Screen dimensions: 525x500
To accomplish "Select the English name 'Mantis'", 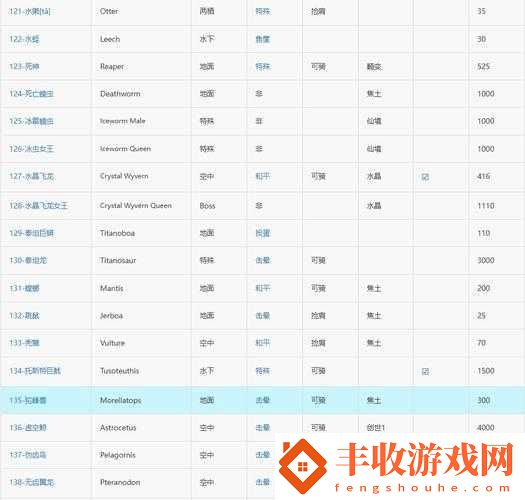I will tap(111, 288).
